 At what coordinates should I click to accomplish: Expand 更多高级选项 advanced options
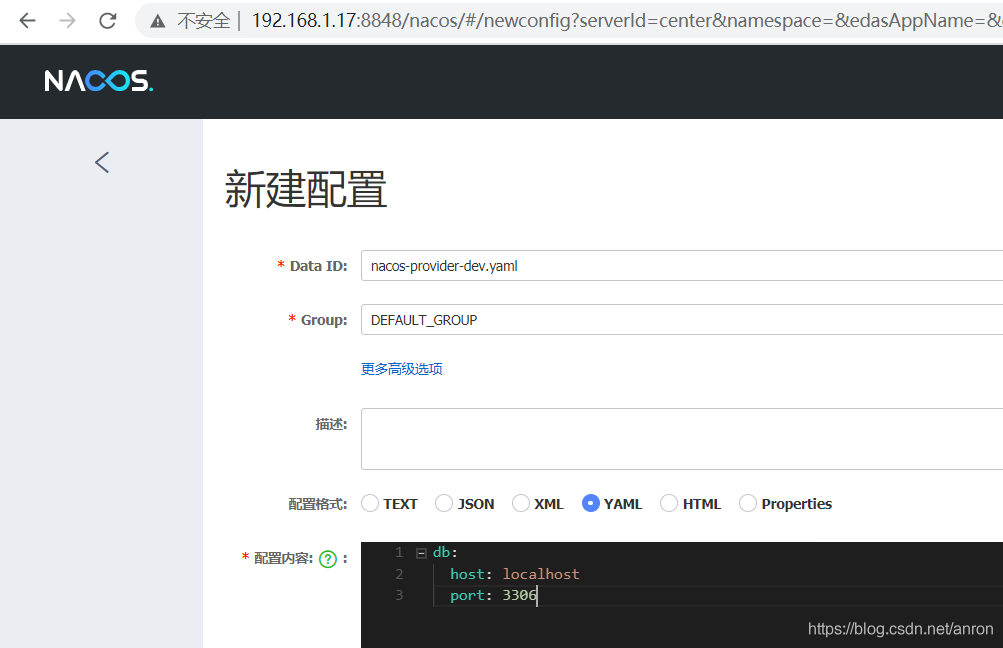(x=401, y=369)
